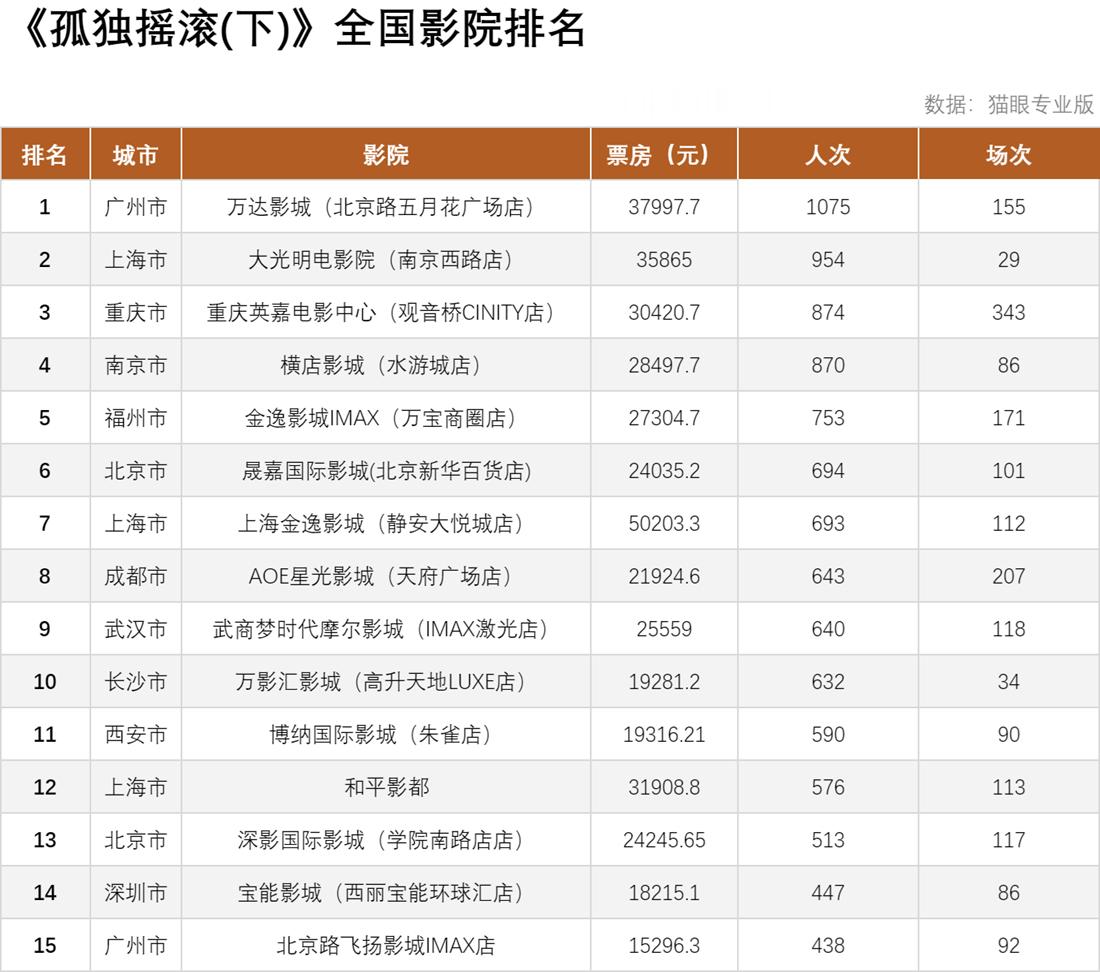This screenshot has width=1100, height=972.
Task: Click box office value 50203.3
Action: click(664, 523)
